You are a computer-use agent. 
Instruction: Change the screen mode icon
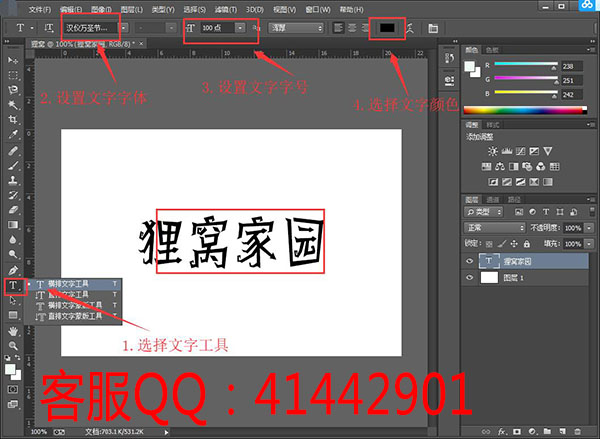[x=13, y=404]
